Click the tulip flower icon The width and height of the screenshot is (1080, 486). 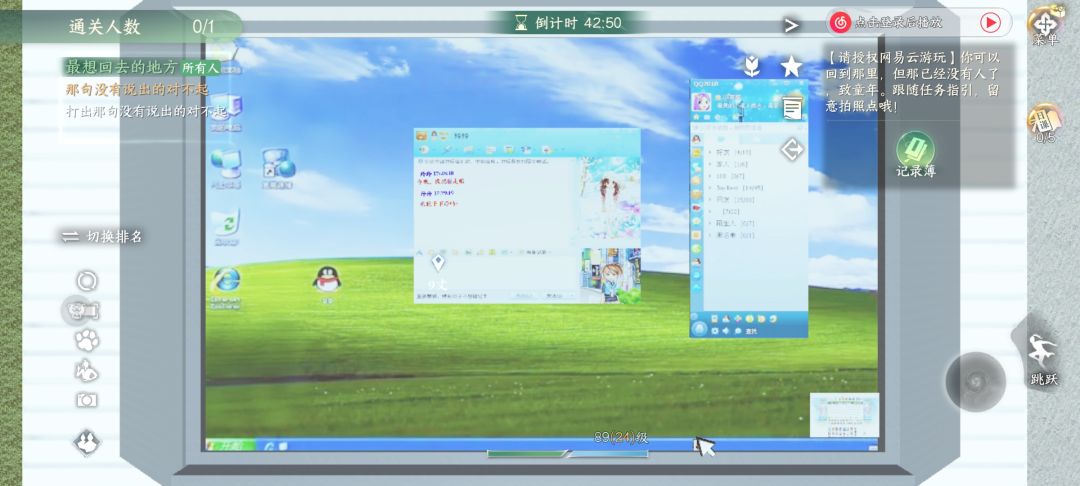pos(751,67)
